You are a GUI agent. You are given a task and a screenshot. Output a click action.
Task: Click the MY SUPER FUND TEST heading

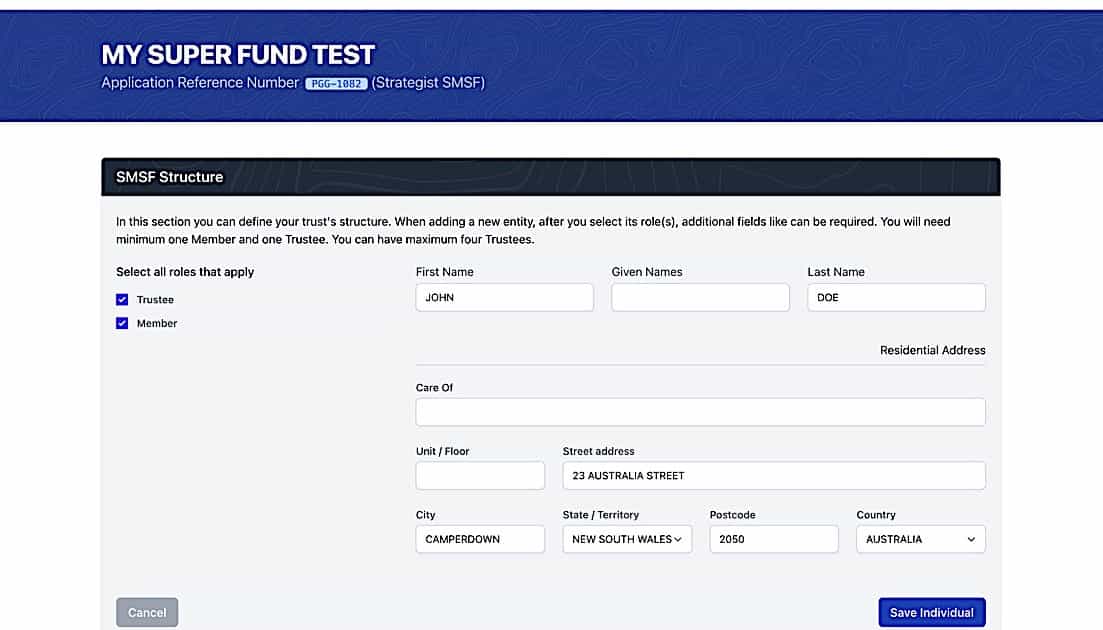click(x=236, y=55)
